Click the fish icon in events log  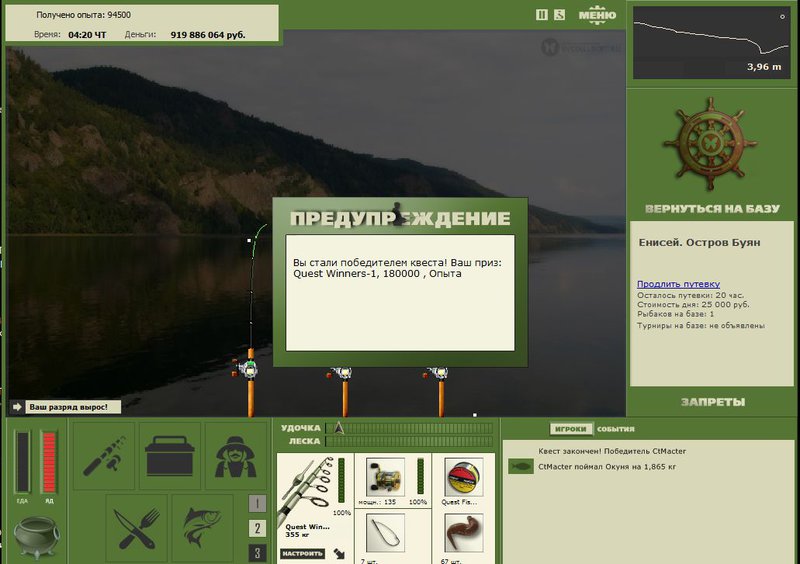pos(520,467)
